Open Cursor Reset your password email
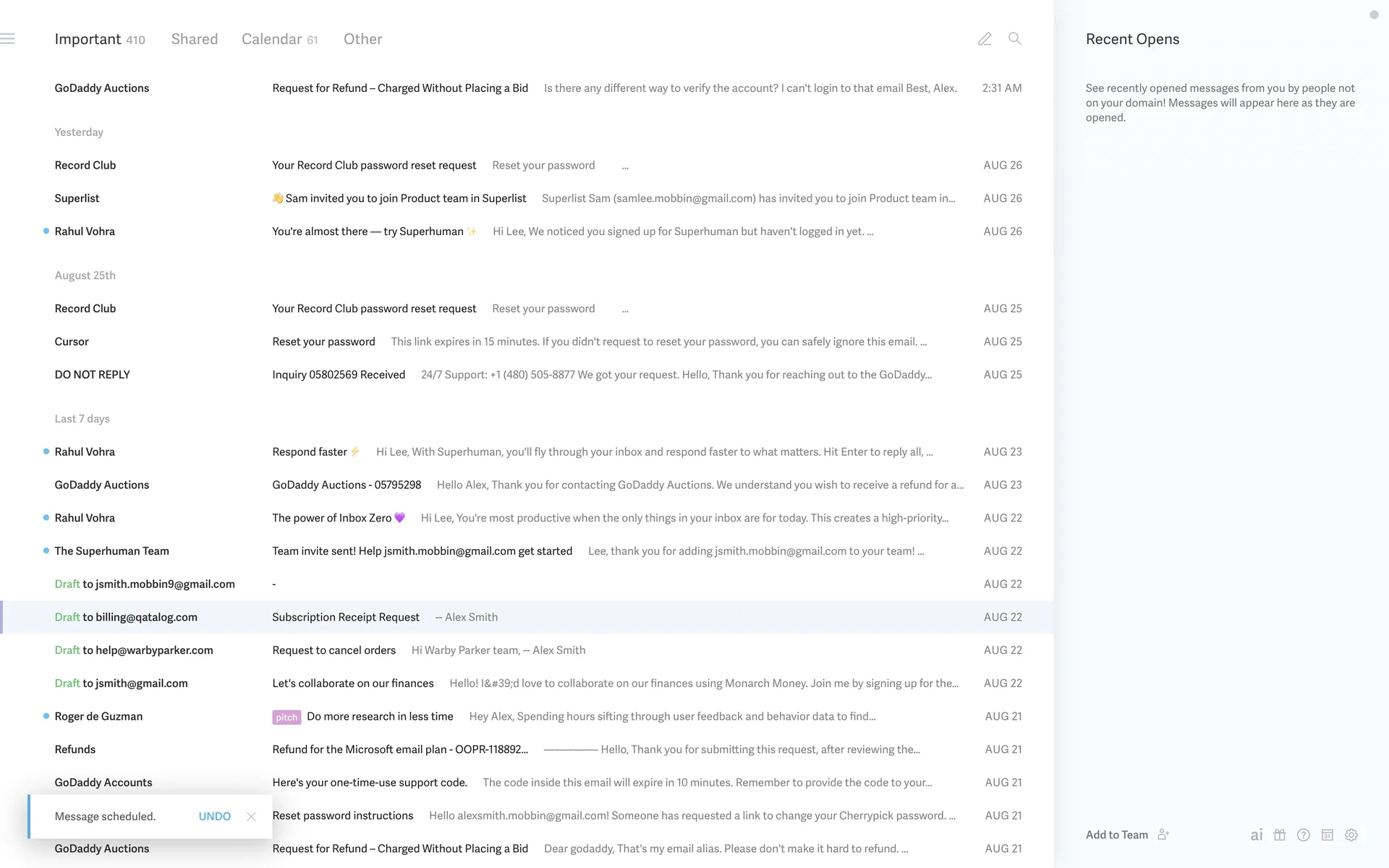The height and width of the screenshot is (868, 1389). tap(323, 341)
